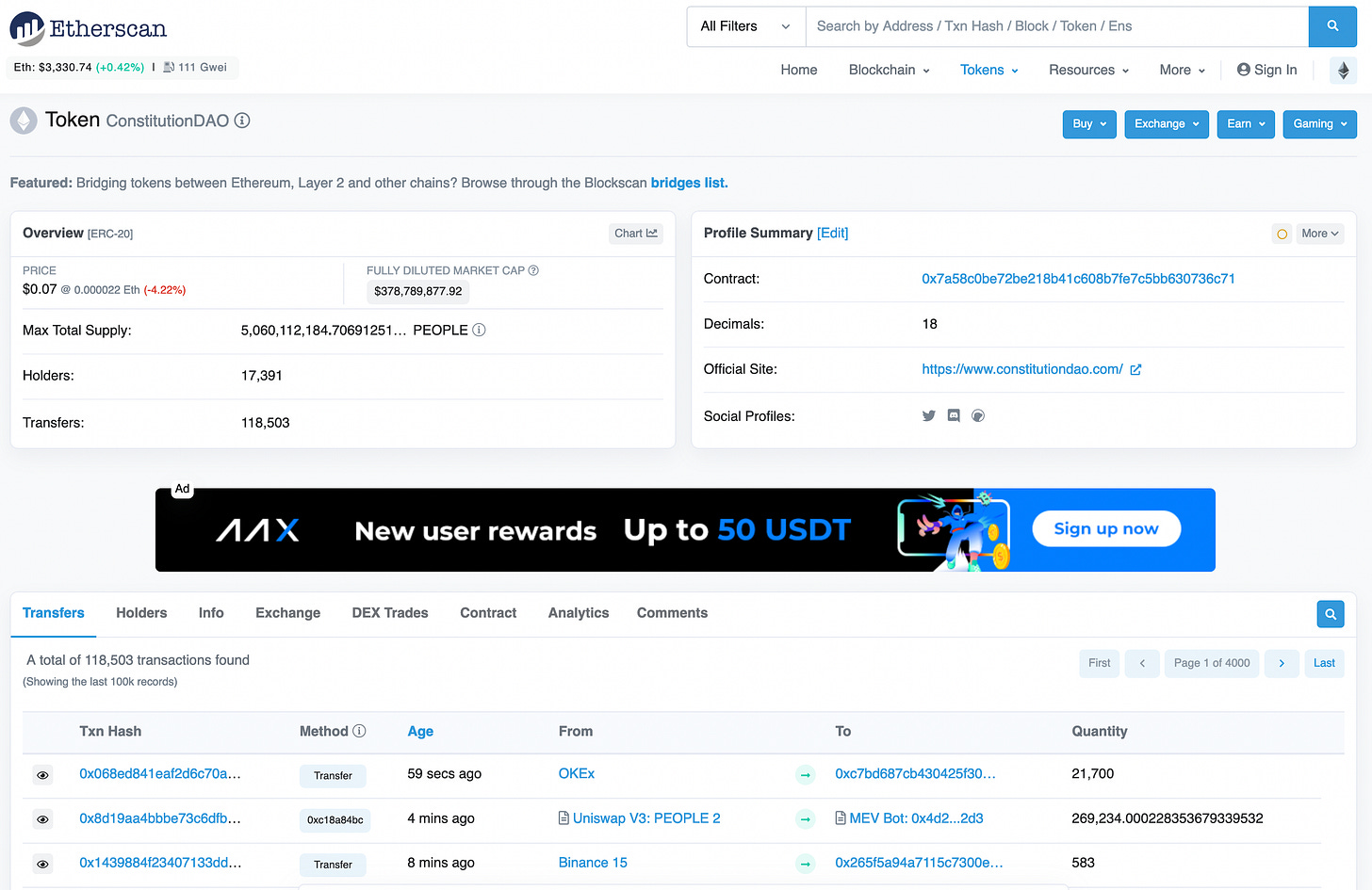Open the constitutiondao.com official site link

click(x=1022, y=369)
